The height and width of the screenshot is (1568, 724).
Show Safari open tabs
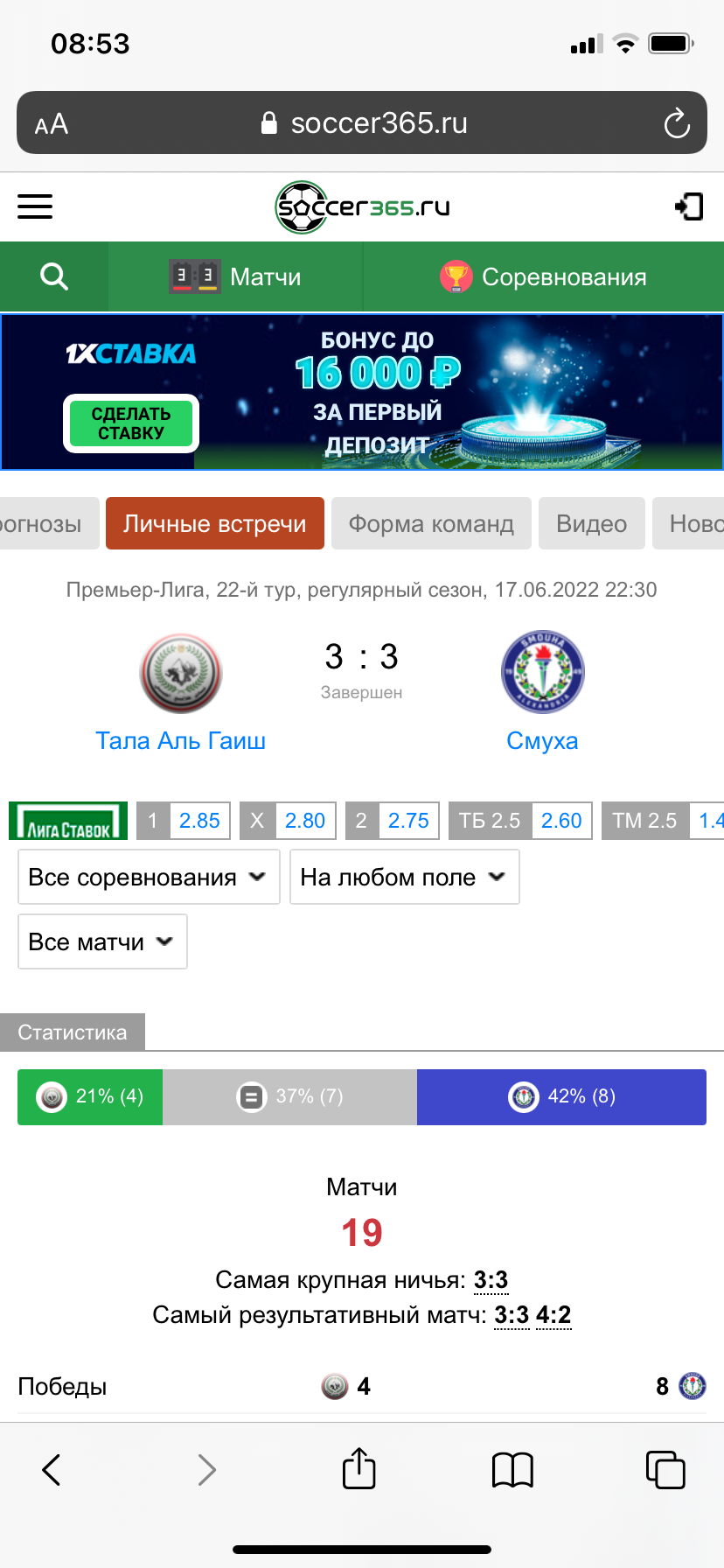665,1469
